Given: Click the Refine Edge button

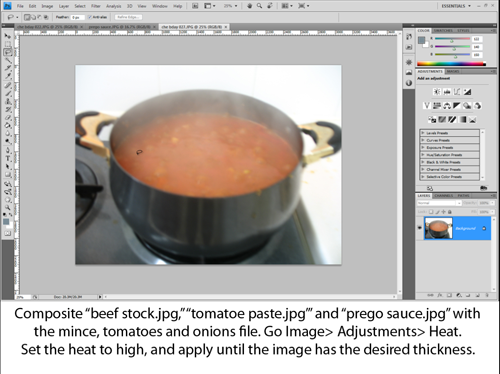Looking at the screenshot, I should point(129,17).
